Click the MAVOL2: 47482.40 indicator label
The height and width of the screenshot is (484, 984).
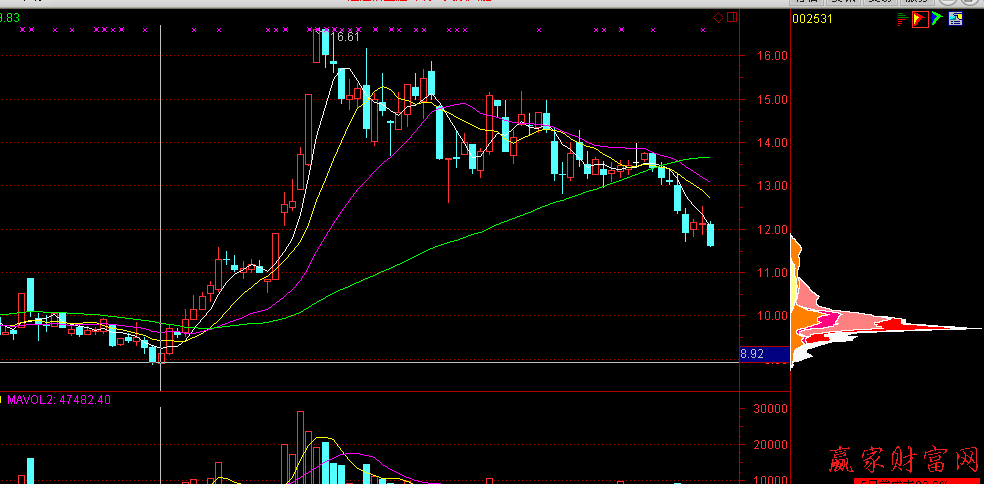click(x=59, y=400)
